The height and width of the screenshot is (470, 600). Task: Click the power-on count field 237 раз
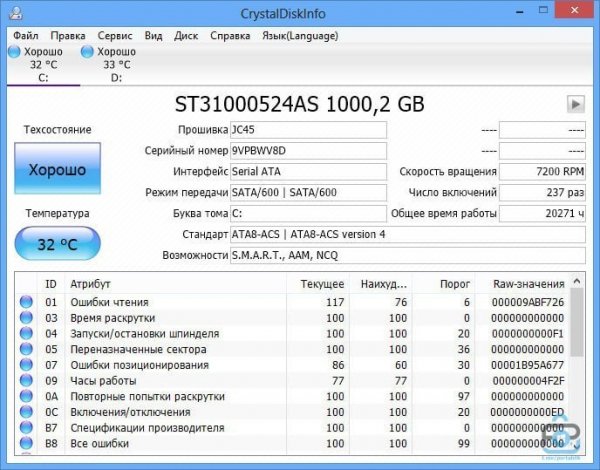click(542, 193)
